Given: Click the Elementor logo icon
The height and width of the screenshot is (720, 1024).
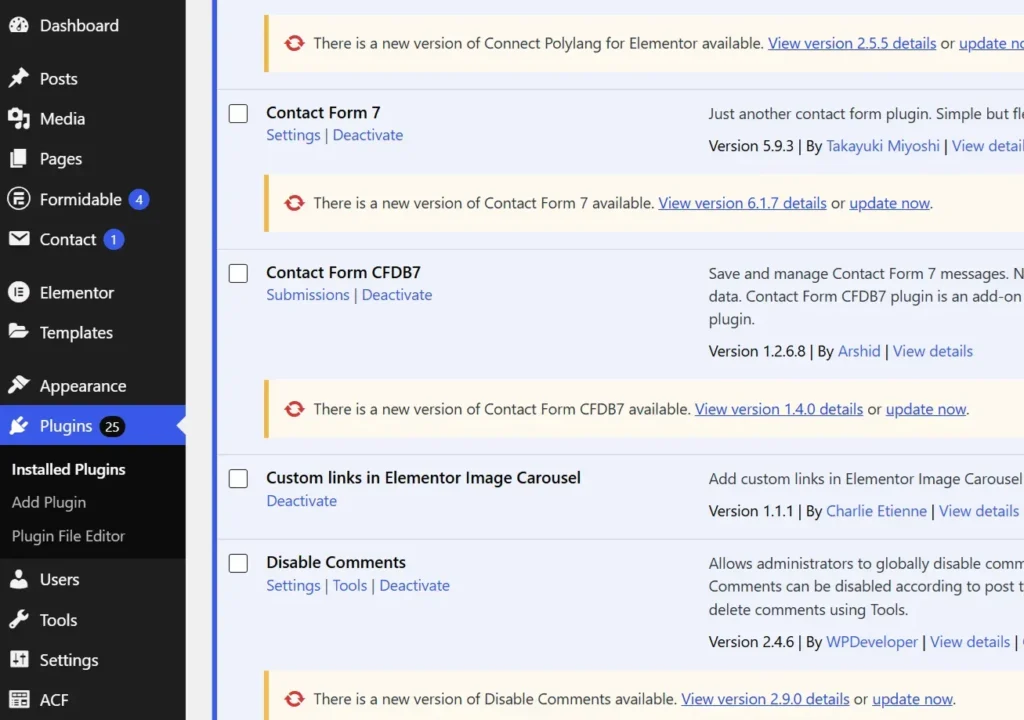Looking at the screenshot, I should (19, 292).
